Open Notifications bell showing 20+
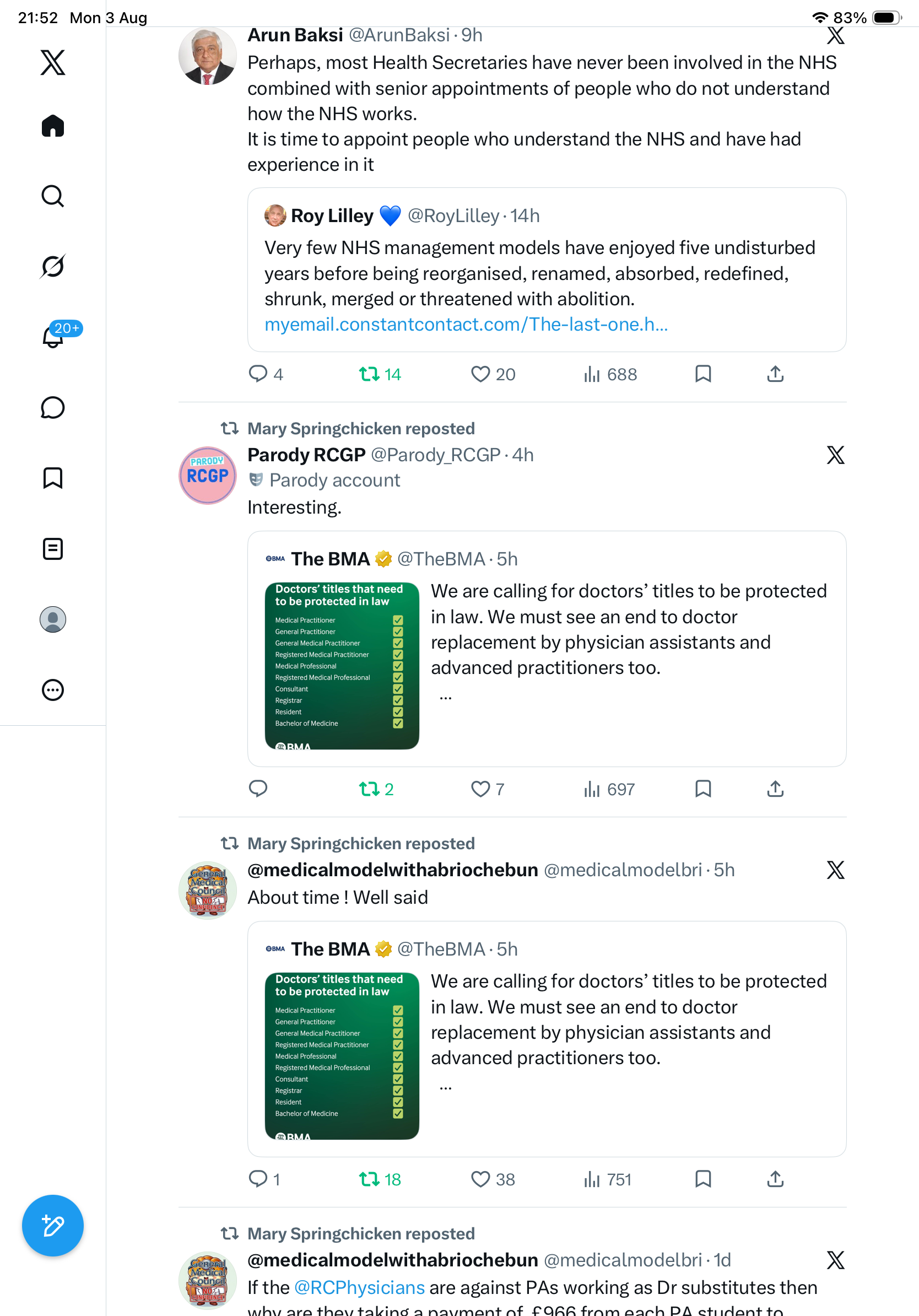The height and width of the screenshot is (1316, 919). (53, 336)
